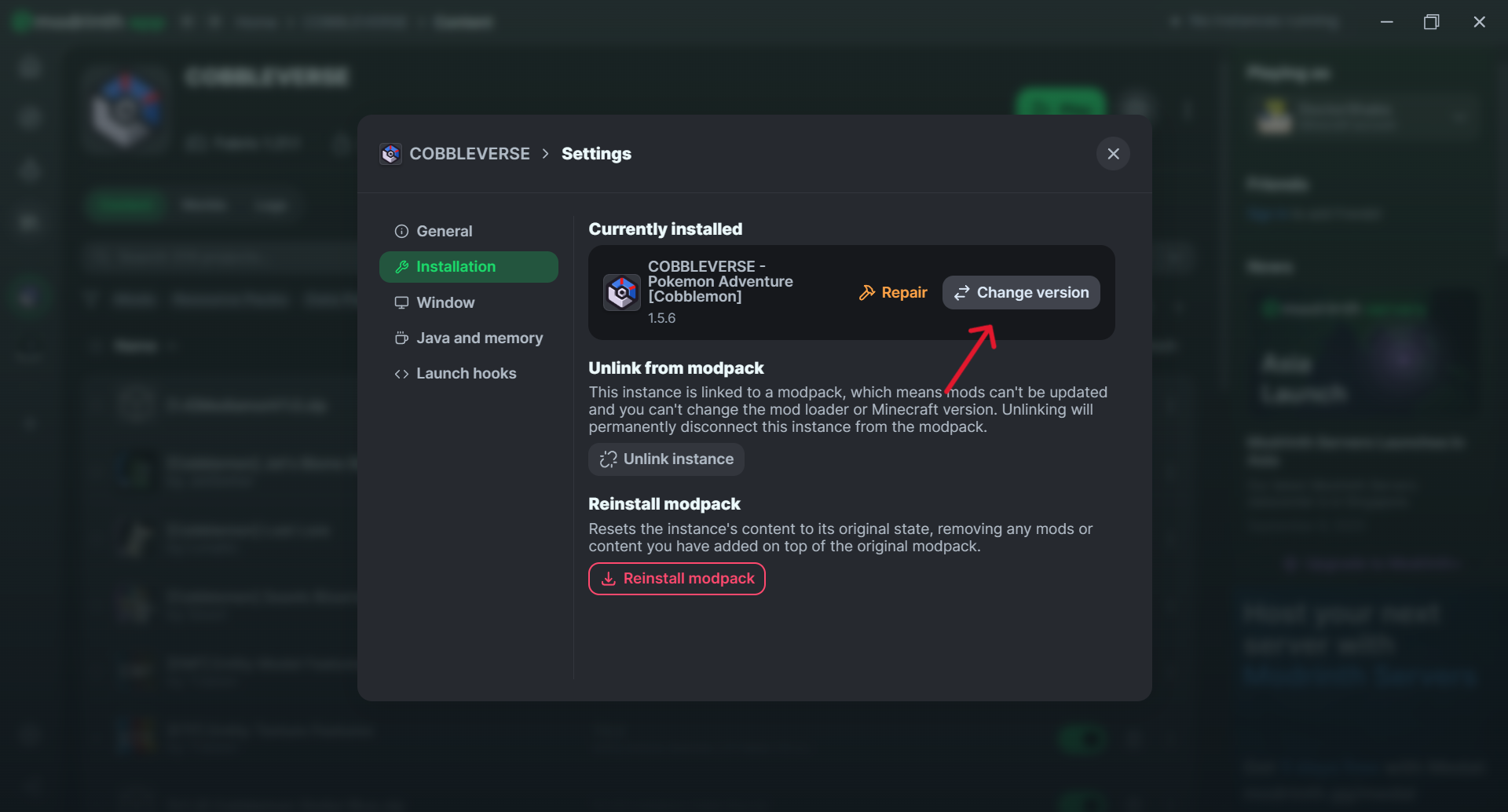
Task: Switch to the Window settings section
Action: tap(445, 303)
